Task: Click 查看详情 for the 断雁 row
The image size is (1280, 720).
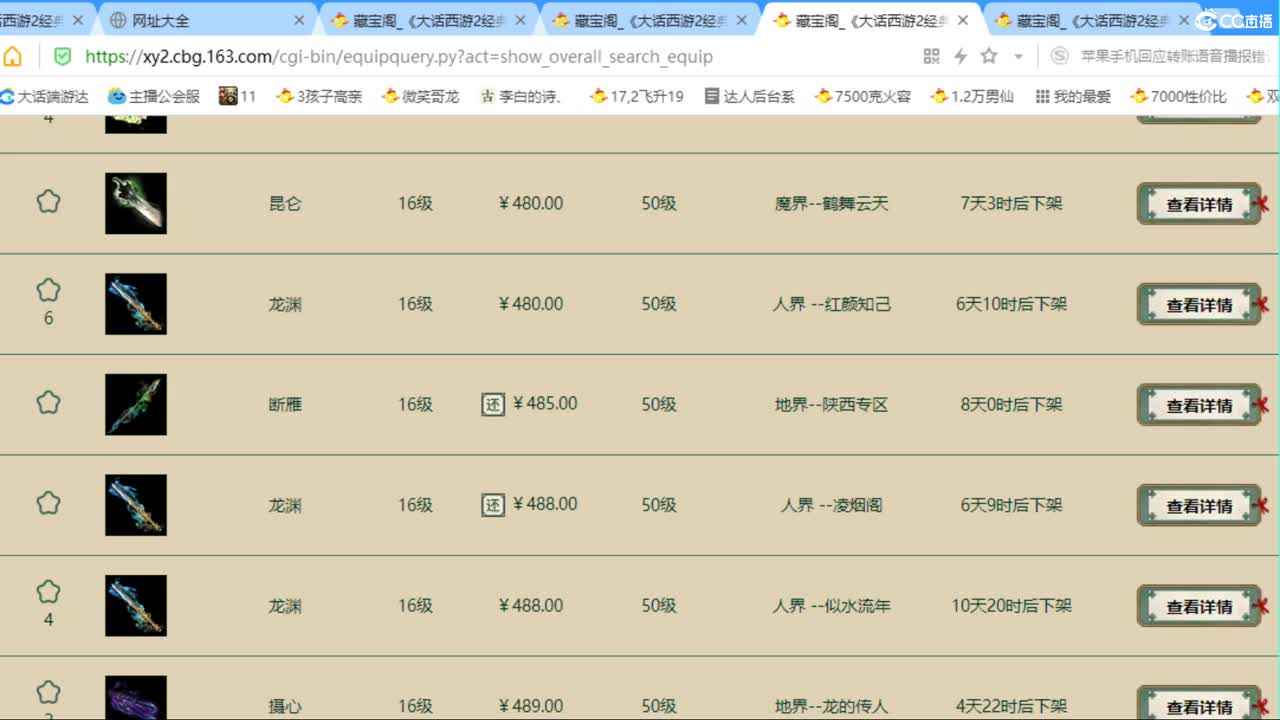Action: [x=1199, y=405]
